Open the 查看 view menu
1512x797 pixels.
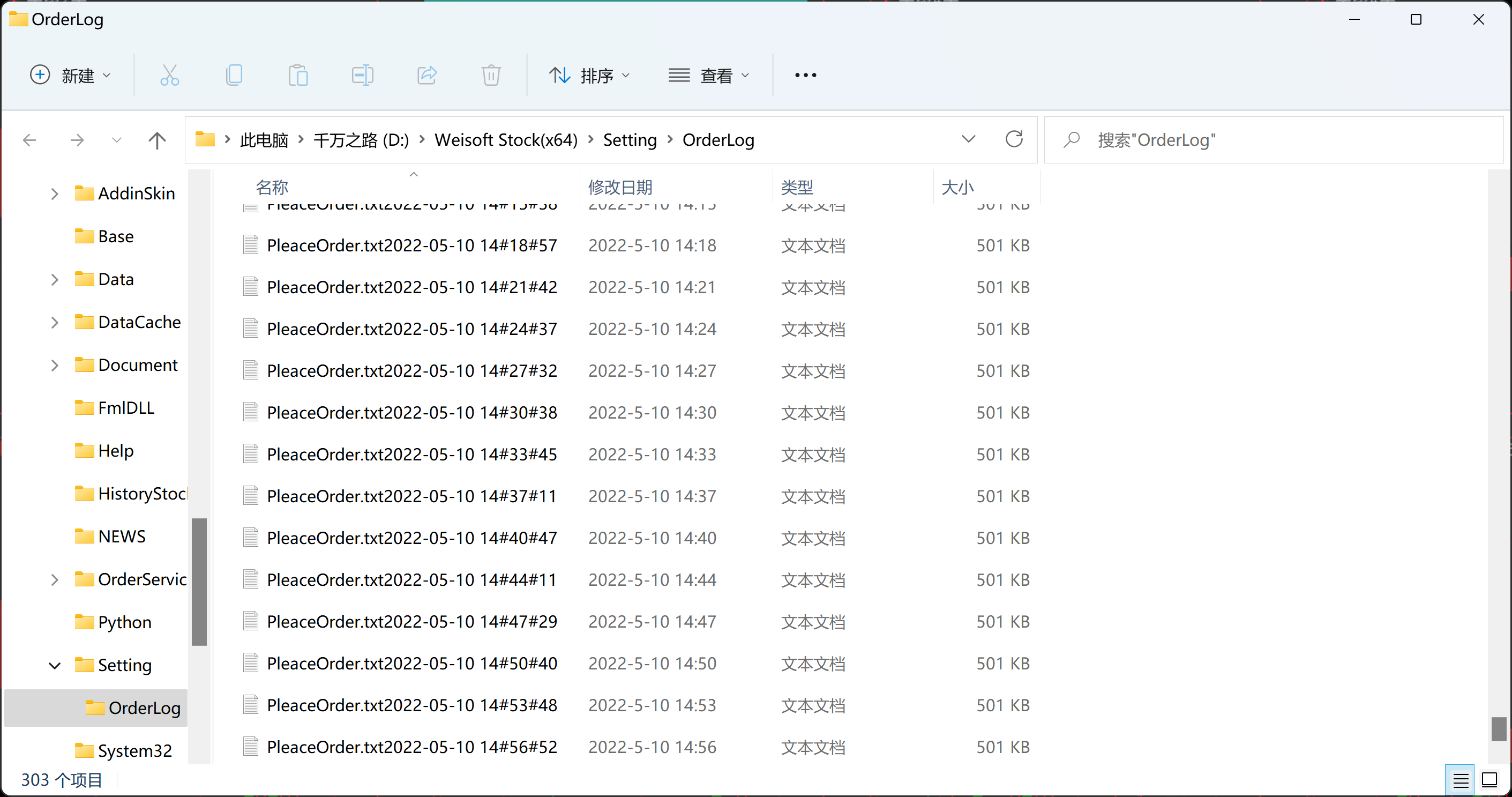709,75
